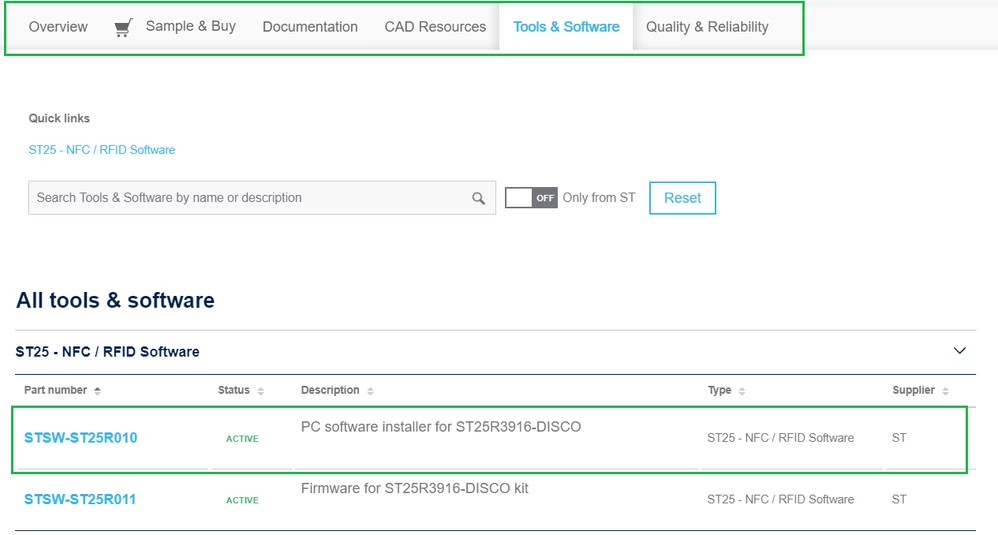Click ACTIVE status of STSW-ST25R011
This screenshot has height=535, width=998.
pyautogui.click(x=242, y=501)
